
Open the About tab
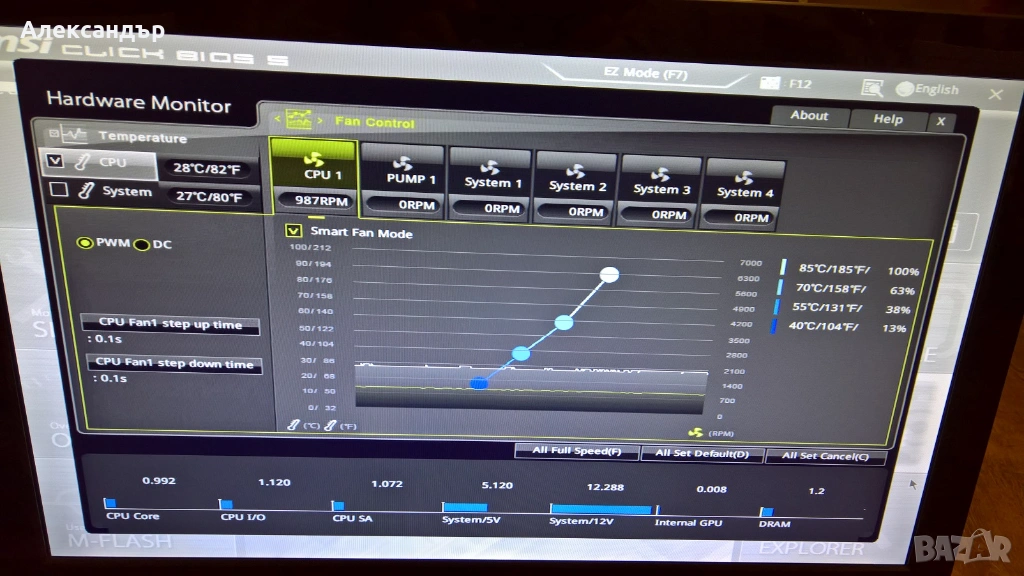809,116
